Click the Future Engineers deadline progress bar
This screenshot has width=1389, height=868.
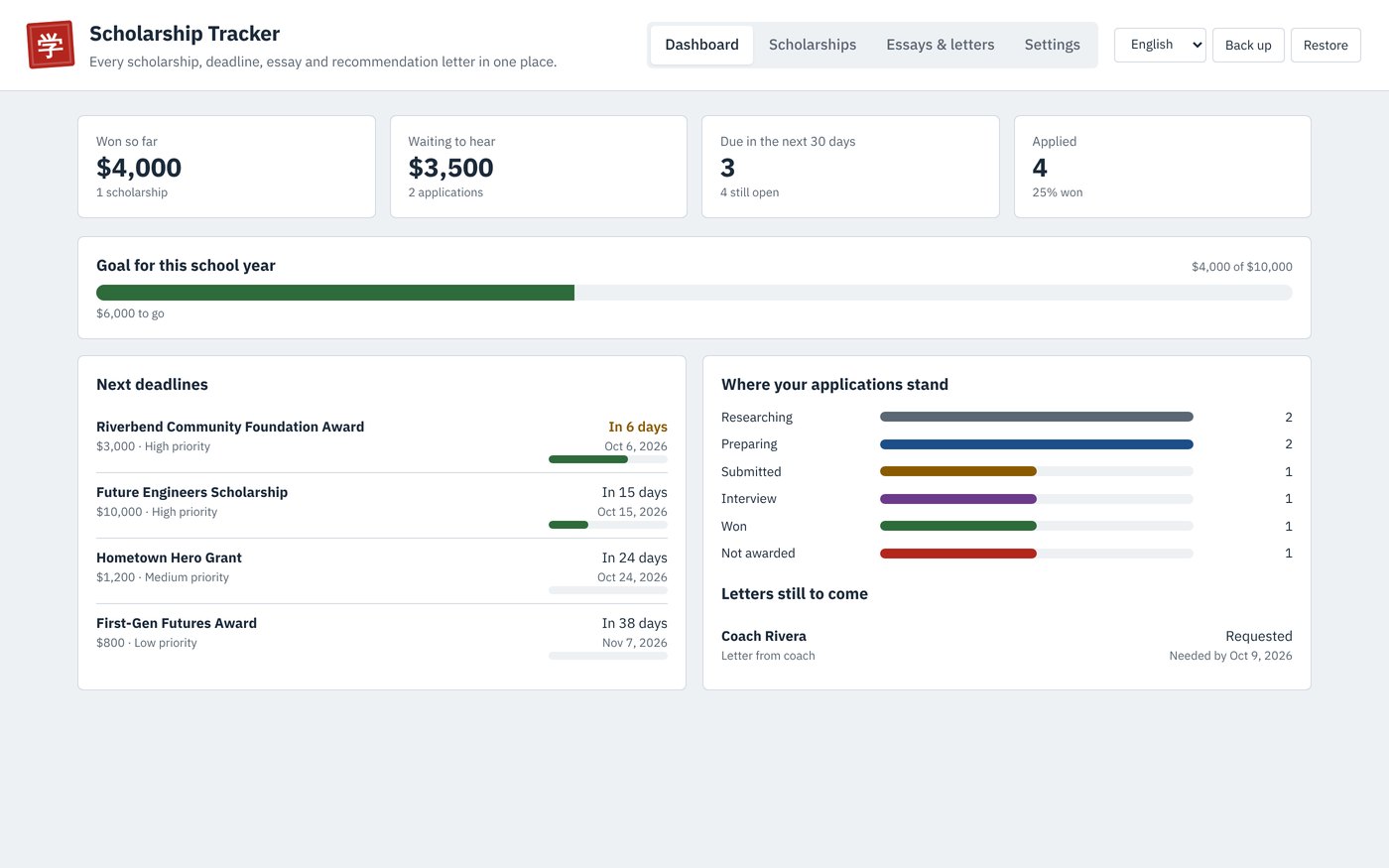(608, 525)
